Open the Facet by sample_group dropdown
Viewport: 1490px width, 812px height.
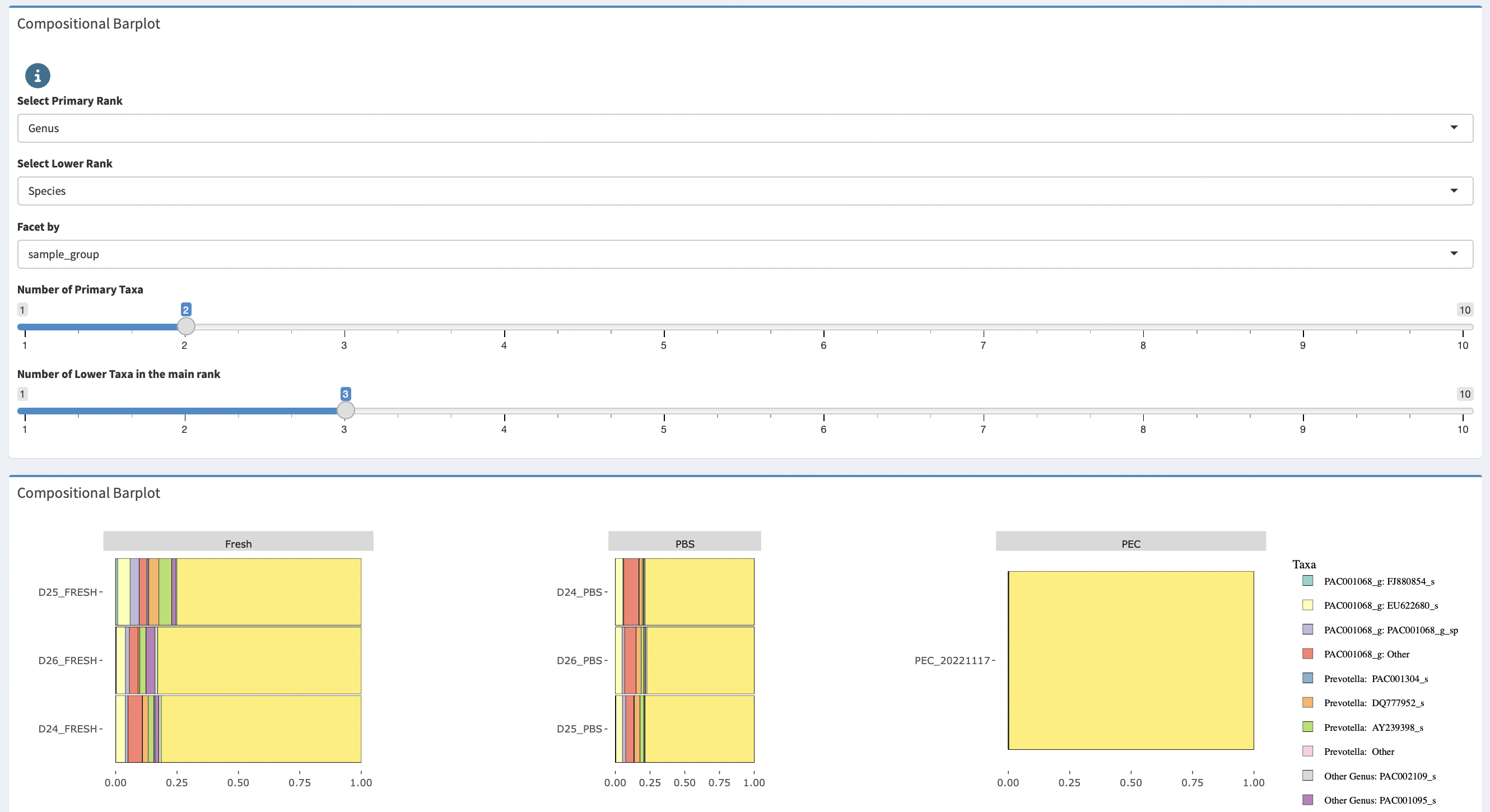pyautogui.click(x=745, y=254)
